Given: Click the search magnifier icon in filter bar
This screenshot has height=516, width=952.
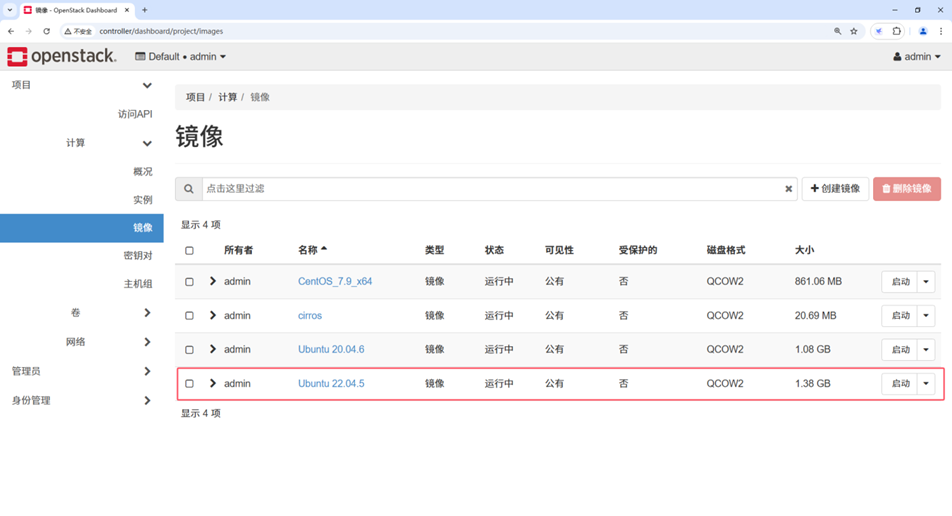Looking at the screenshot, I should (x=189, y=189).
